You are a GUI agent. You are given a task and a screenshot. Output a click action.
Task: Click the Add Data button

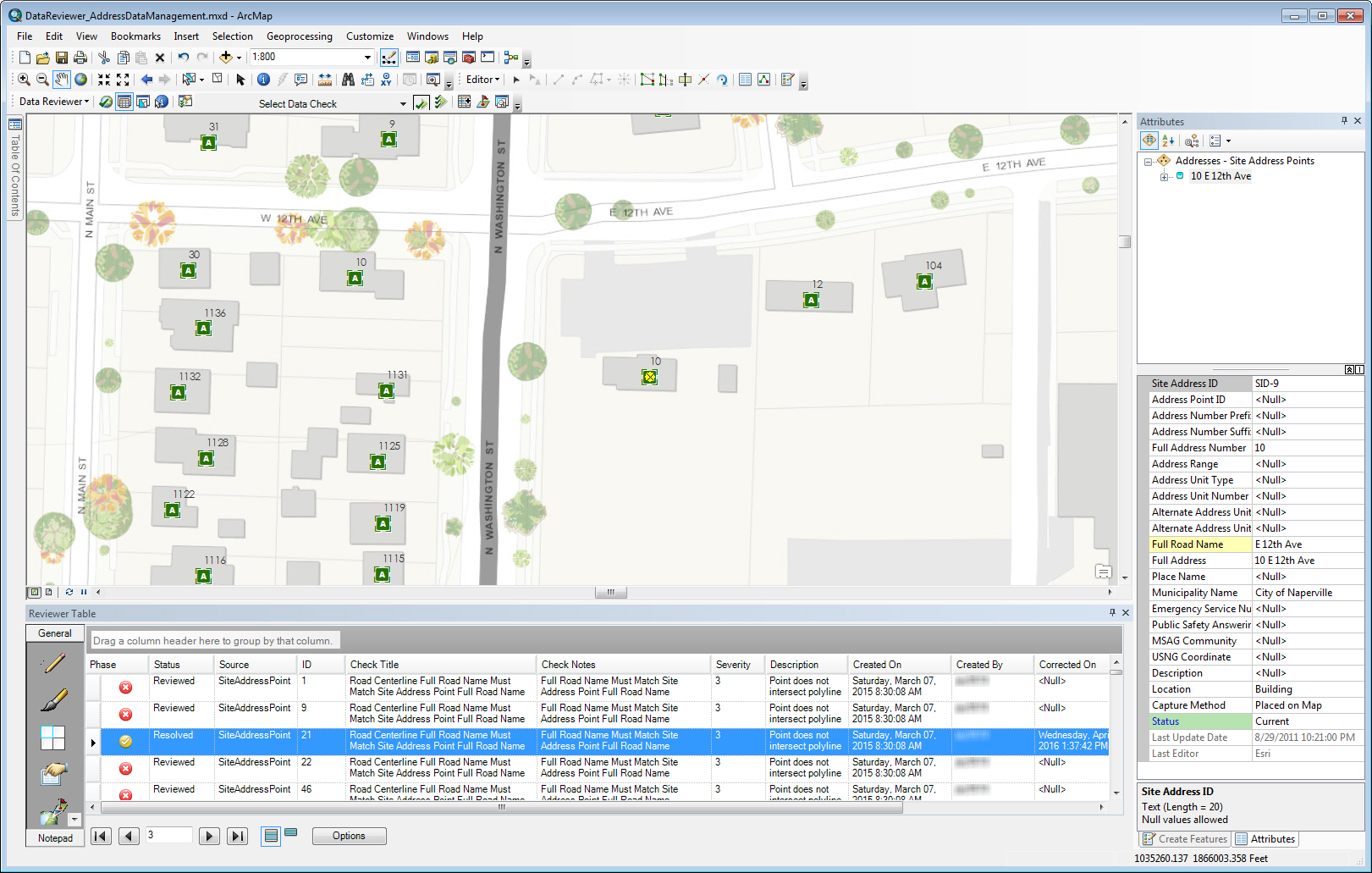pos(226,58)
